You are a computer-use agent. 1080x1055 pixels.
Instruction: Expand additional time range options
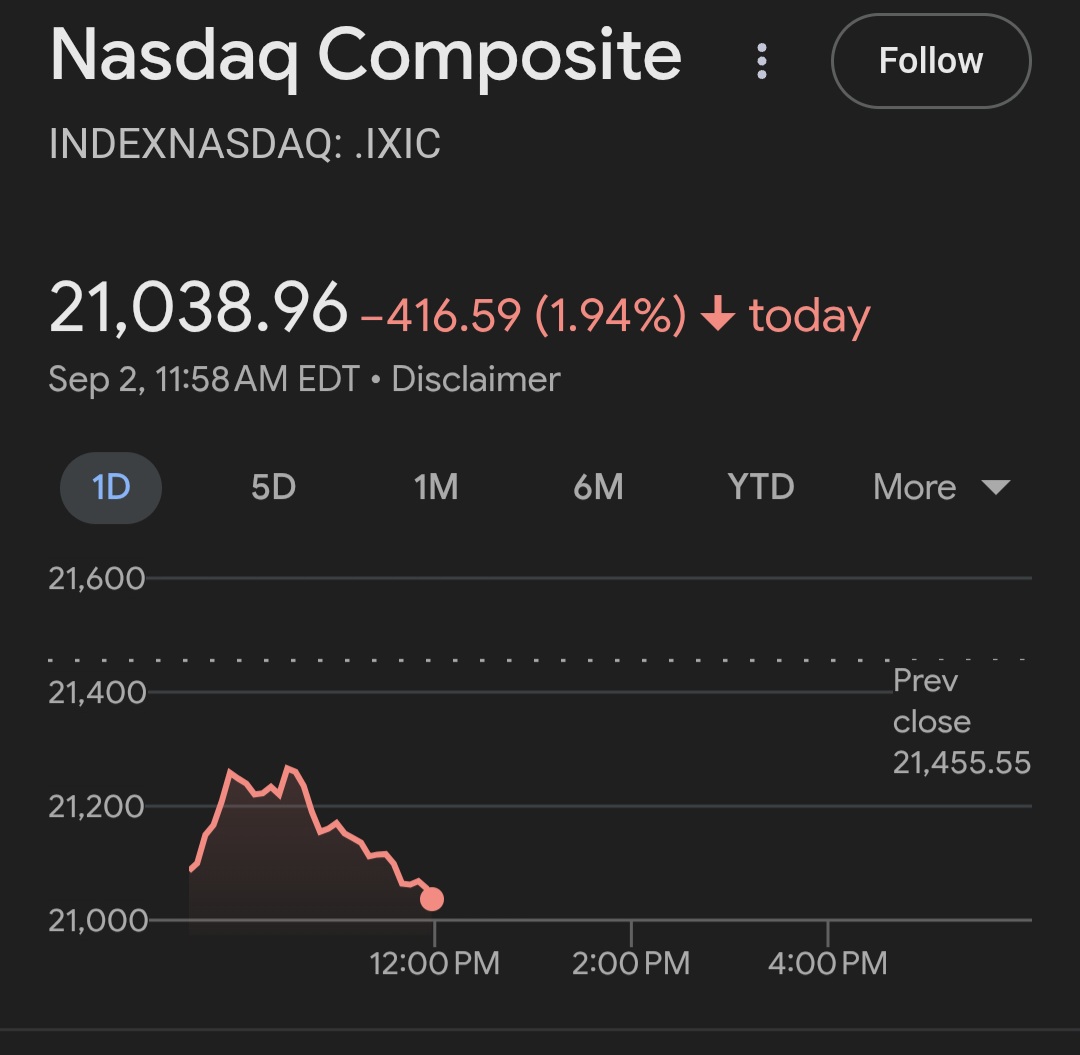[940, 488]
